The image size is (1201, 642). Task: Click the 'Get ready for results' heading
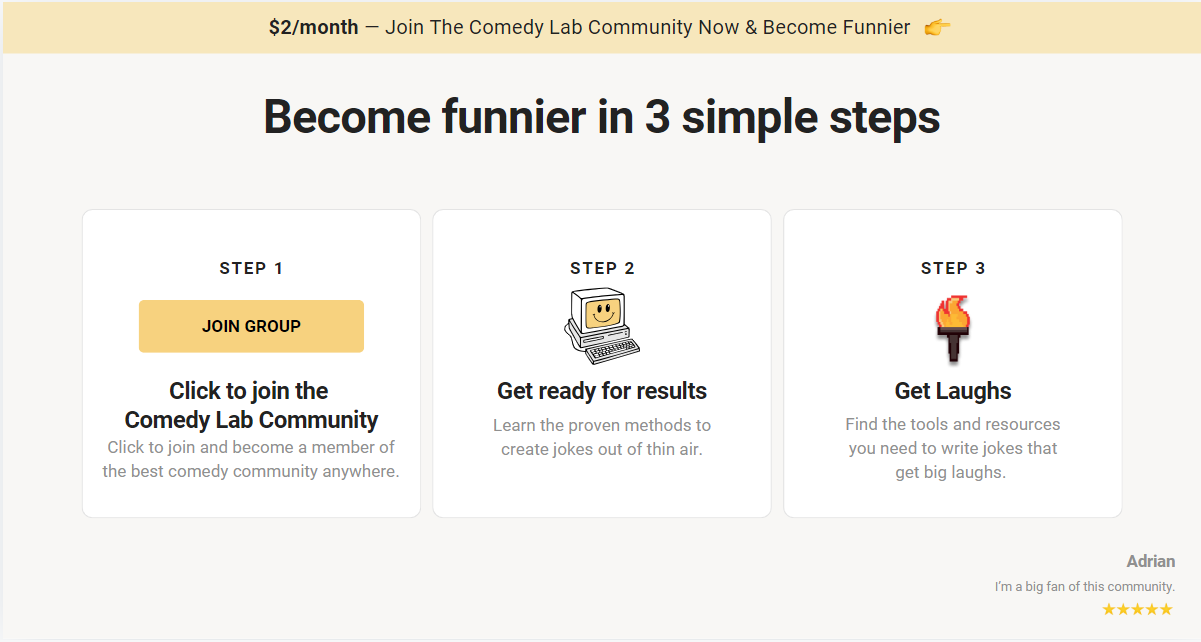[x=602, y=390]
